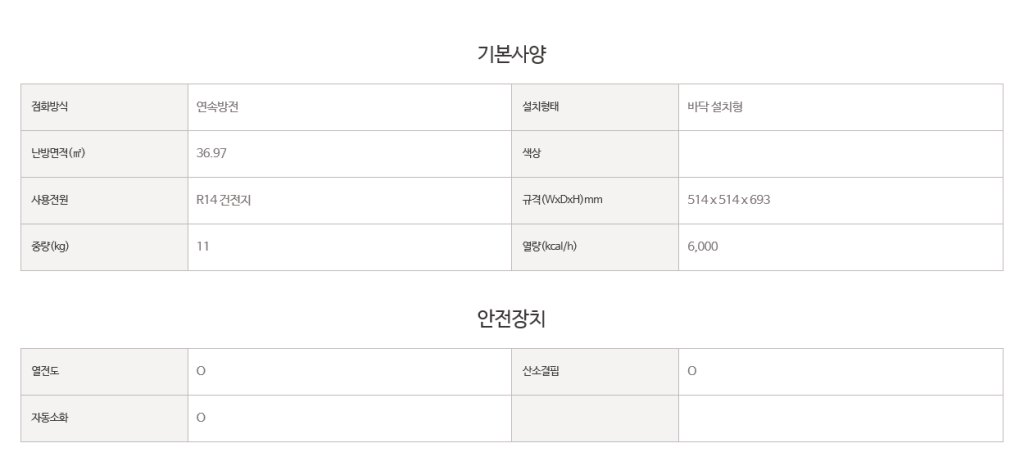Select the 자동소화 label cell

104,418
